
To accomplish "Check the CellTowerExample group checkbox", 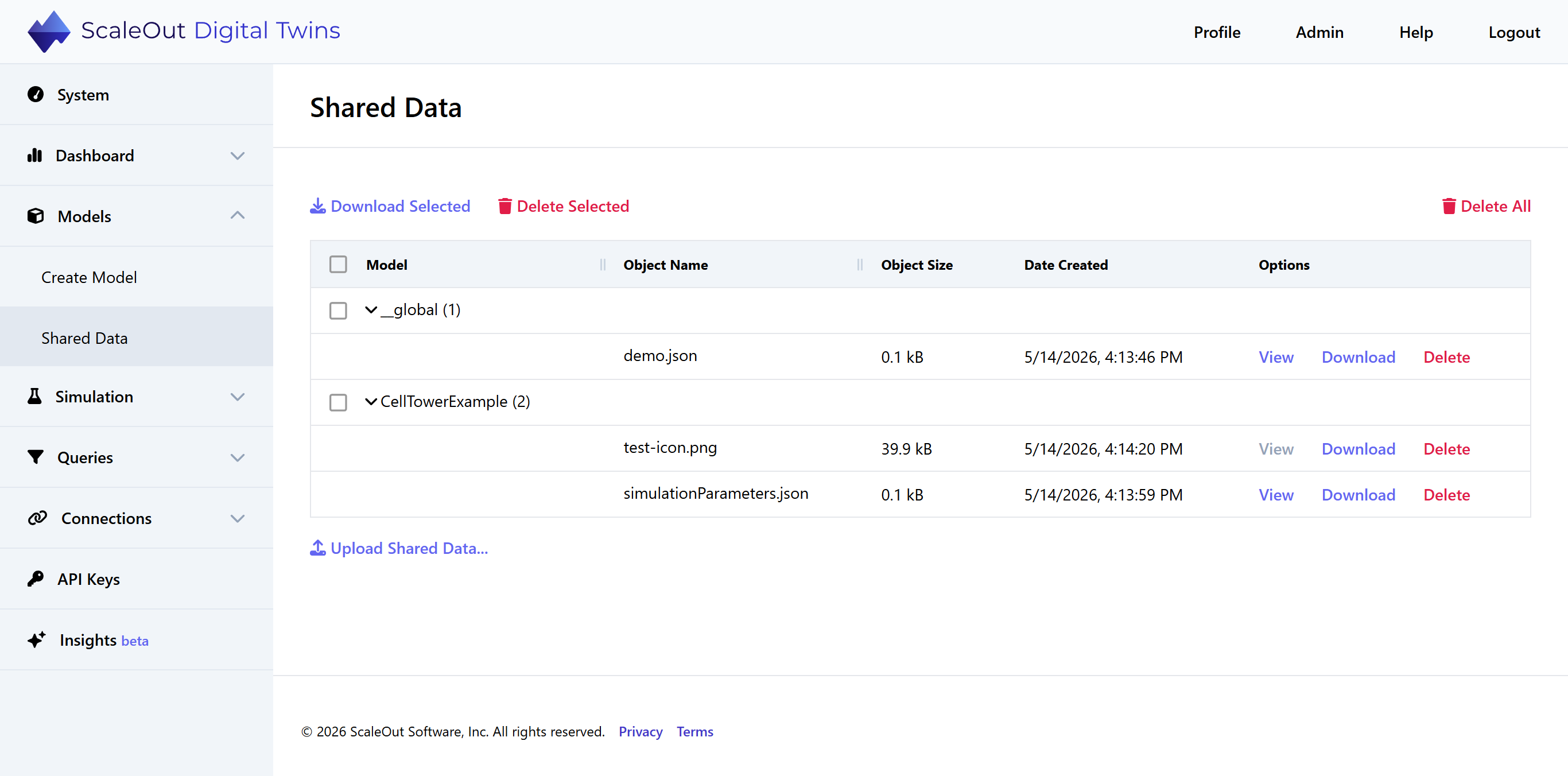I will coord(338,402).
